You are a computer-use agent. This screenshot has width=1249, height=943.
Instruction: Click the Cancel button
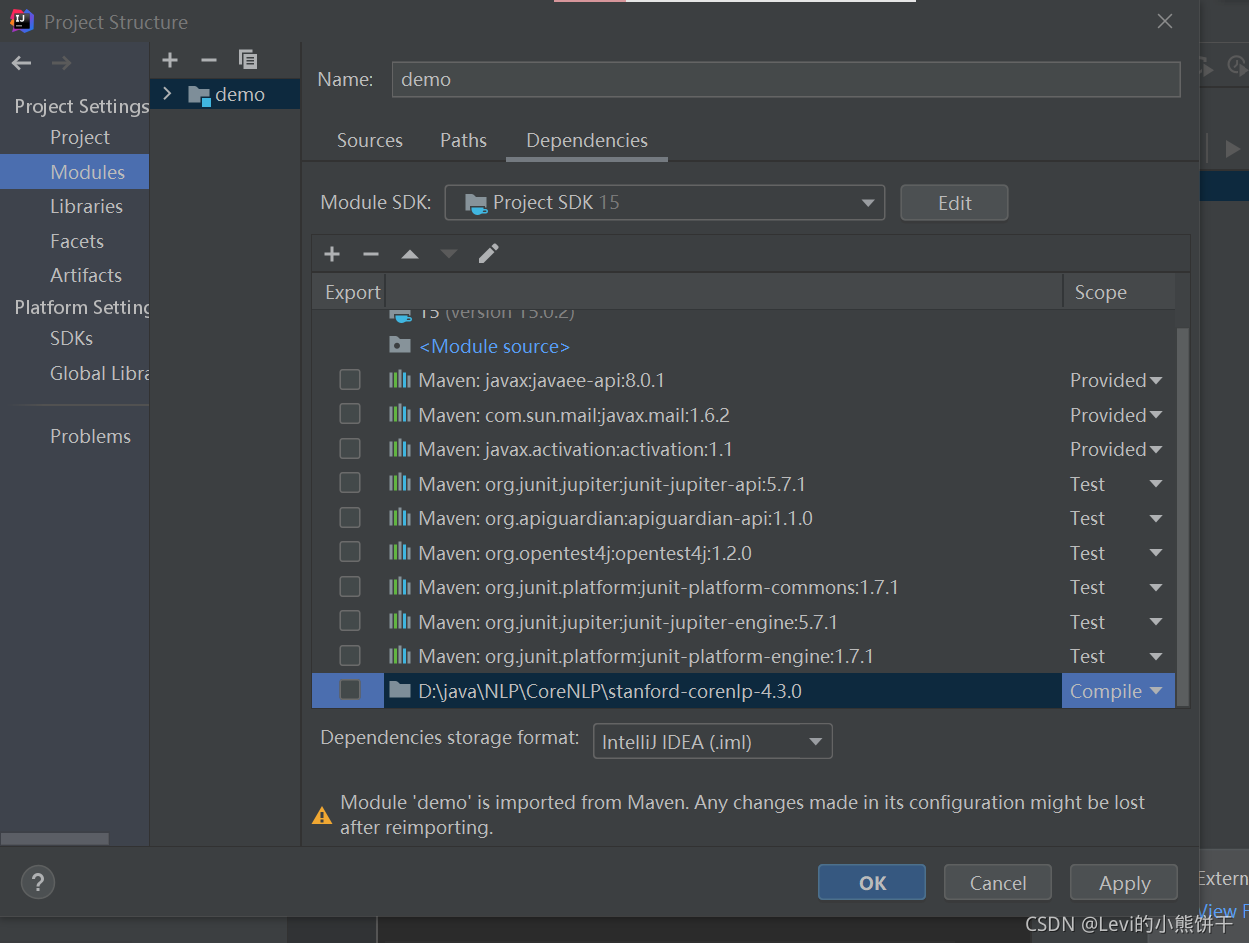(x=998, y=882)
